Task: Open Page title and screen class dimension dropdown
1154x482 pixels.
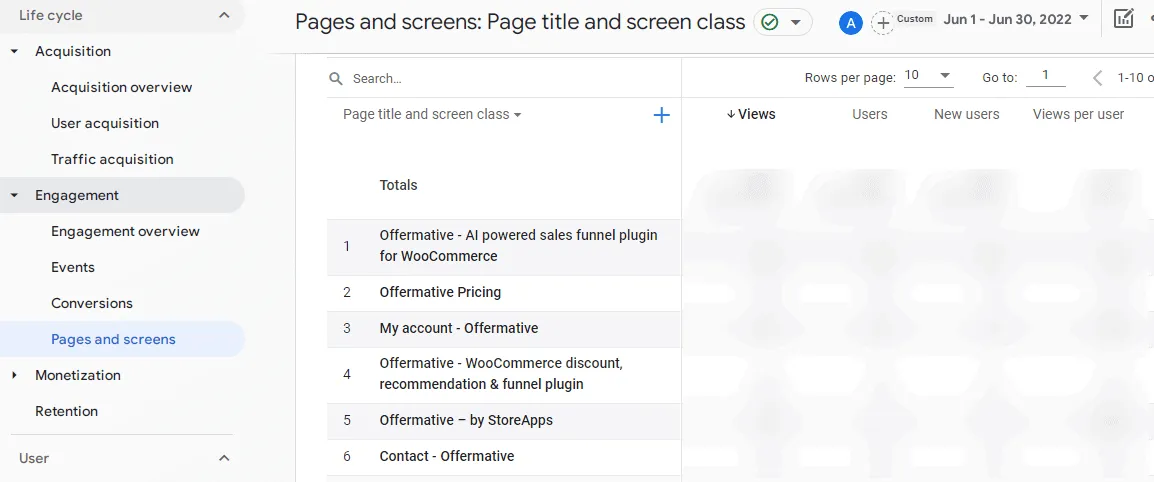Action: click(432, 114)
